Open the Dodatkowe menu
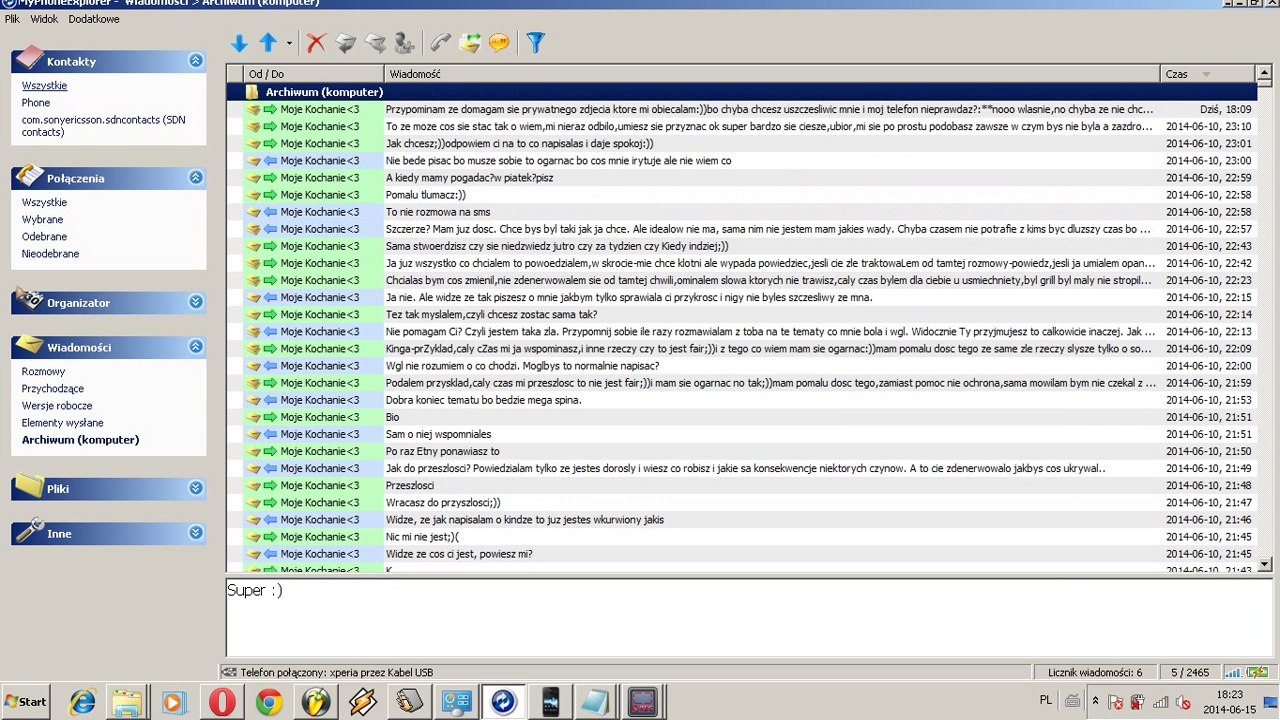This screenshot has width=1280, height=720. click(x=94, y=19)
